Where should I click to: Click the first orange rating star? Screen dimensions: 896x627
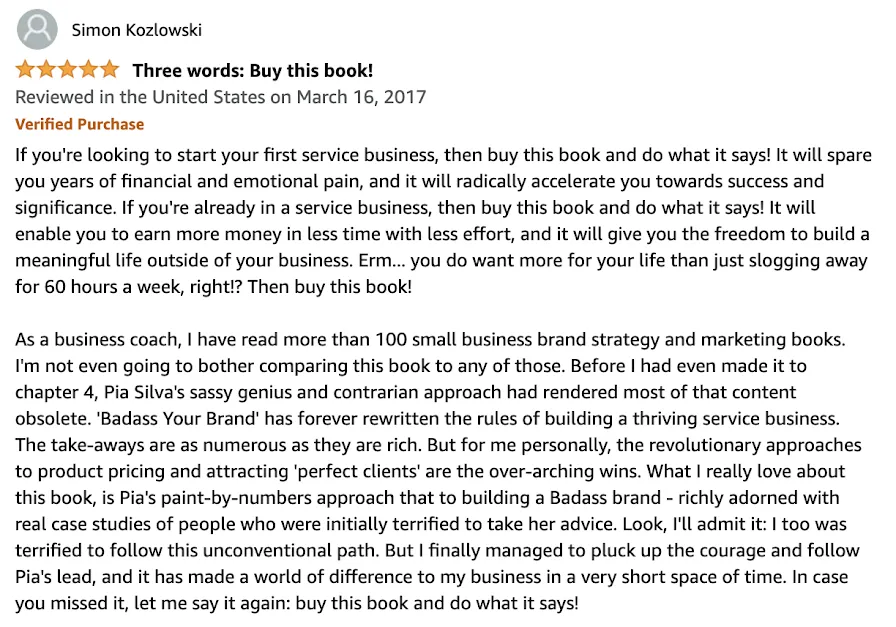[x=26, y=71]
